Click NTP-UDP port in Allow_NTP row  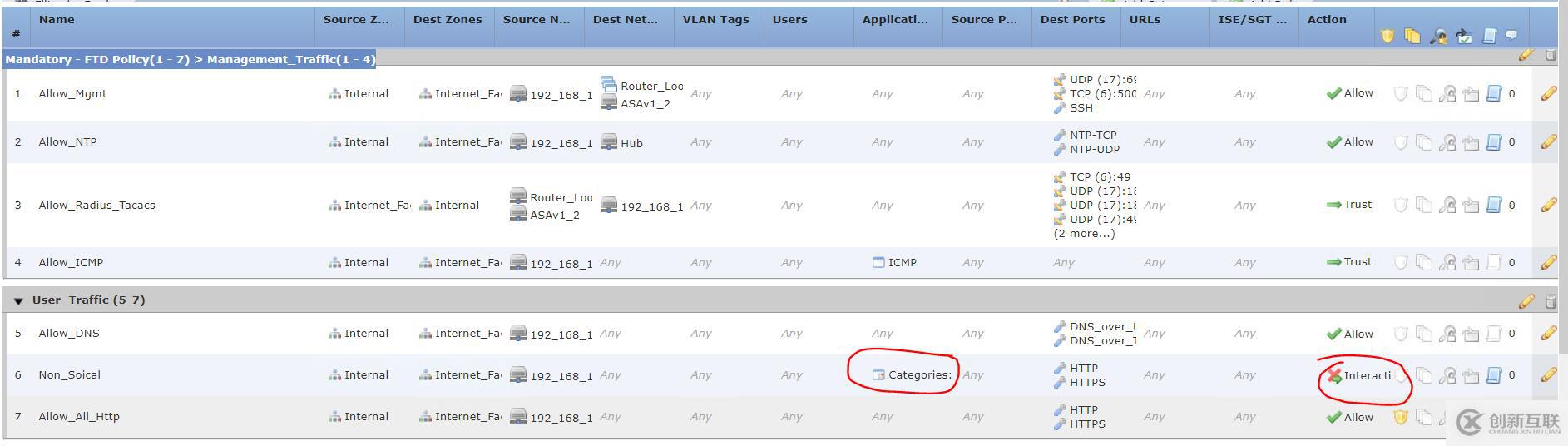1086,150
